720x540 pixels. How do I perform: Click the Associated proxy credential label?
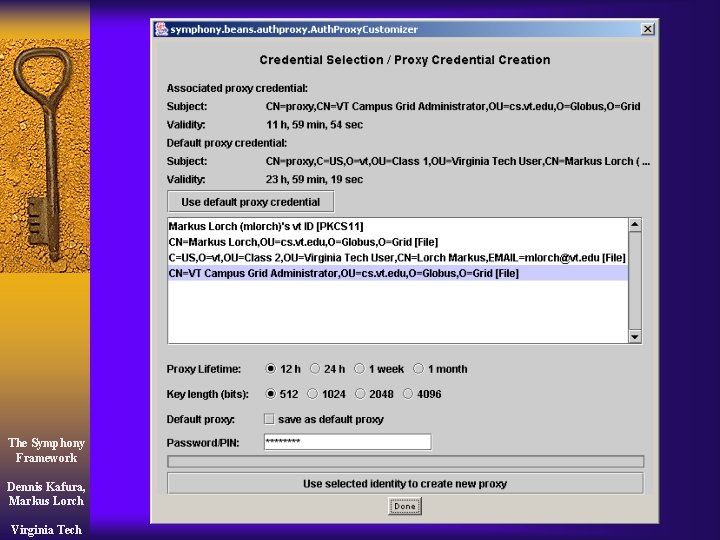pyautogui.click(x=237, y=88)
